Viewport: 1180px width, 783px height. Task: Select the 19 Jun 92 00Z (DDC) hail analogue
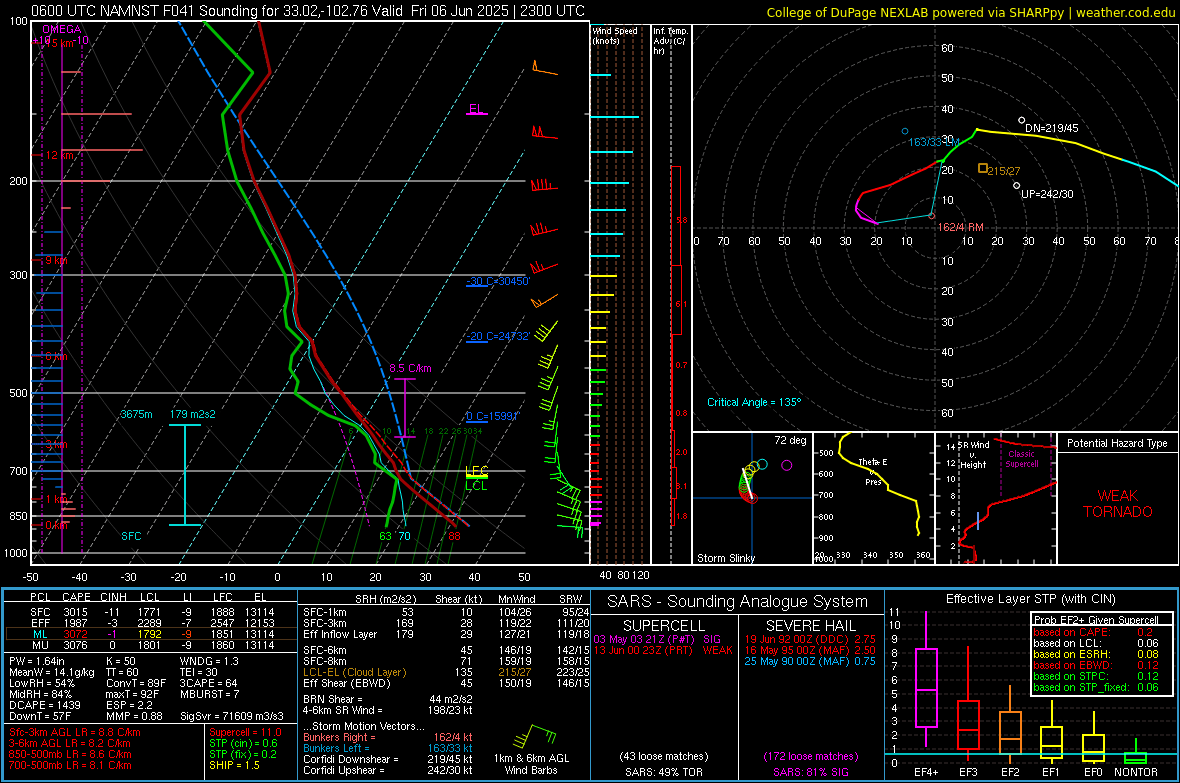[810, 639]
